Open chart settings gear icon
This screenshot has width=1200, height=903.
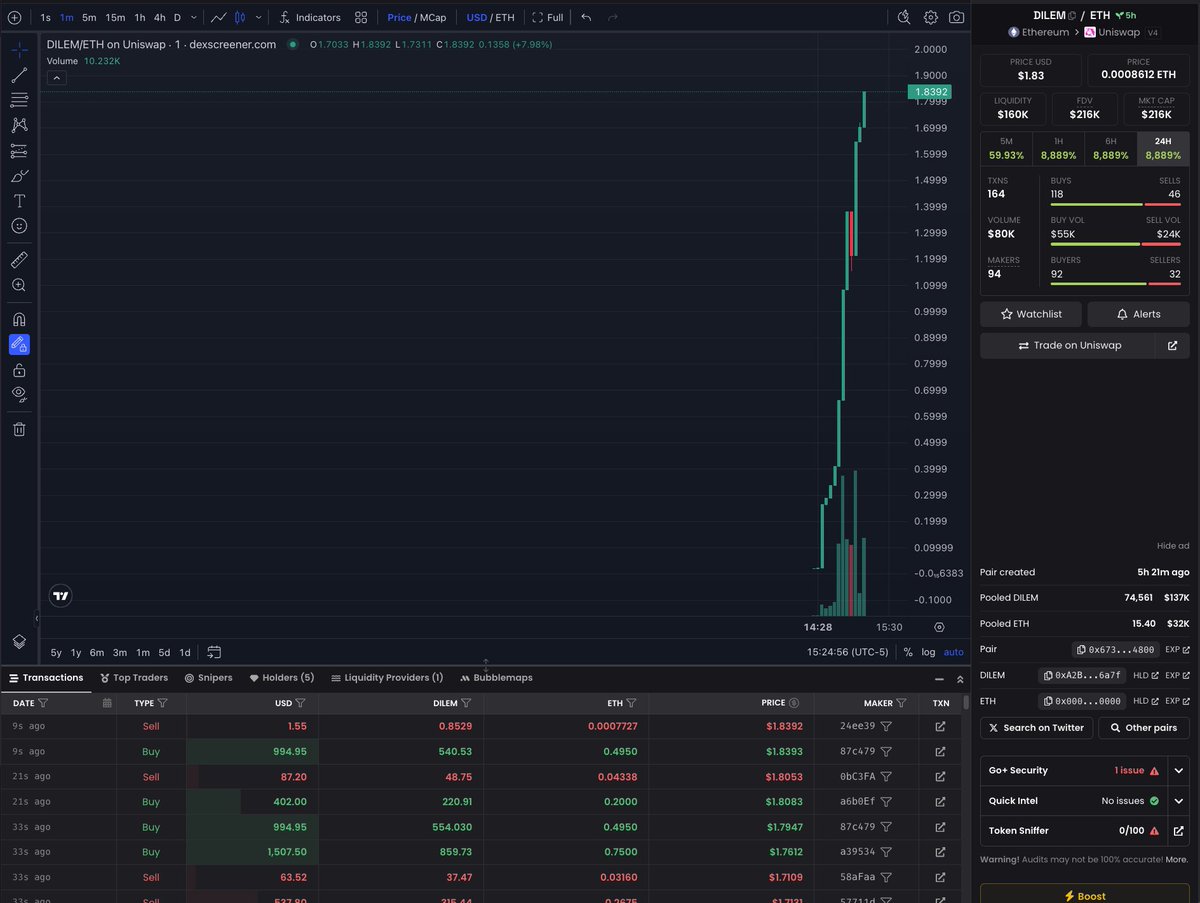(x=931, y=17)
